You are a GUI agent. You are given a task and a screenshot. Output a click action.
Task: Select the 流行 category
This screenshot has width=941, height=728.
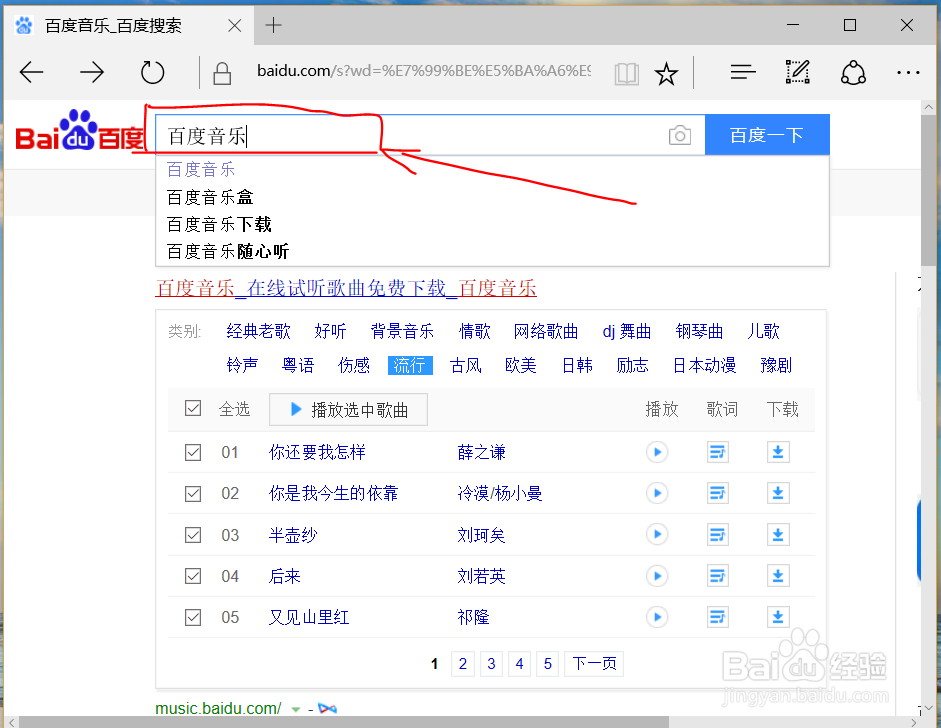pyautogui.click(x=410, y=365)
